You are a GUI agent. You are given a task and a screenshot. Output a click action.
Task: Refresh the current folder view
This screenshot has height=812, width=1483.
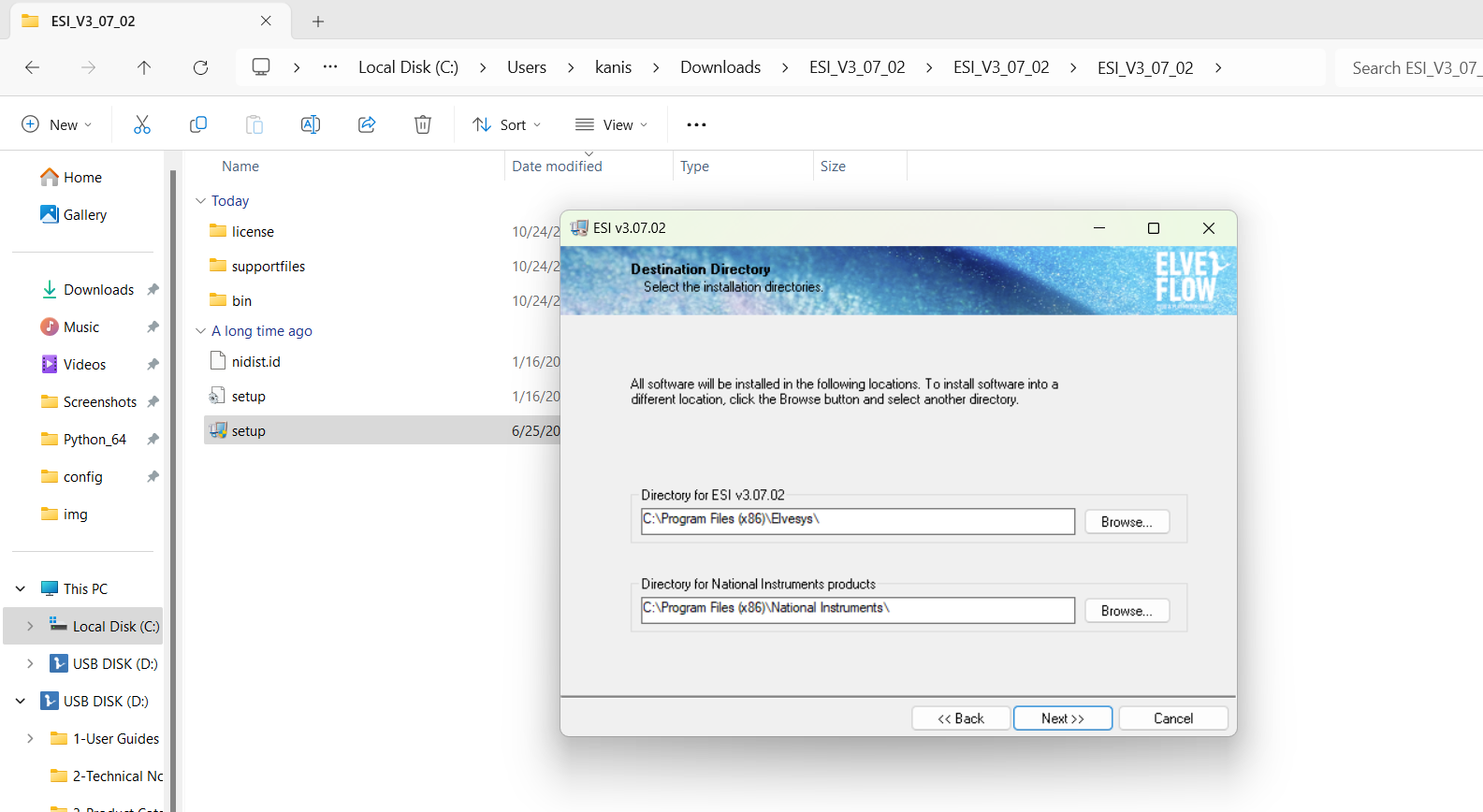pos(200,67)
